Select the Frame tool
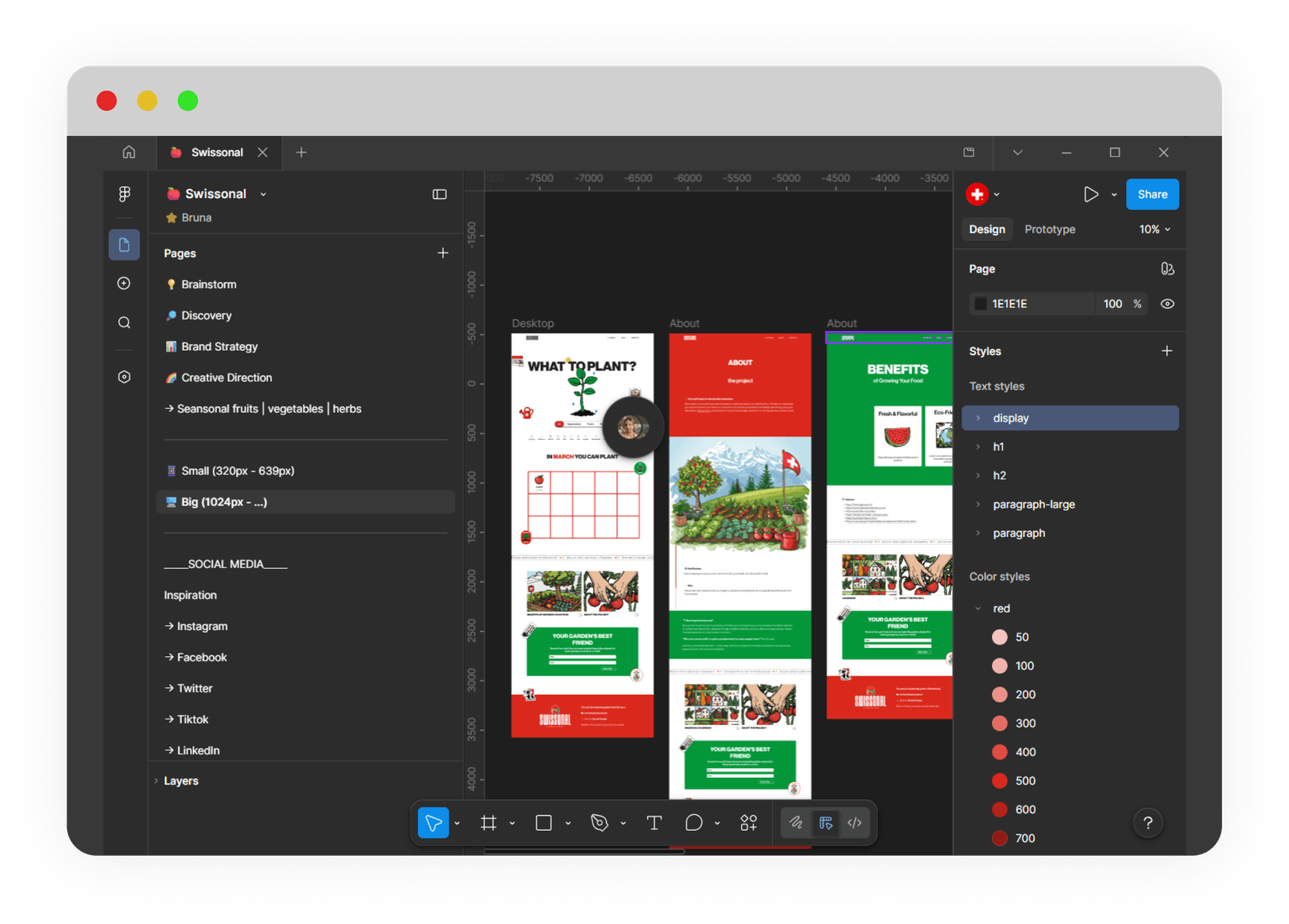The image size is (1289, 924). point(488,823)
